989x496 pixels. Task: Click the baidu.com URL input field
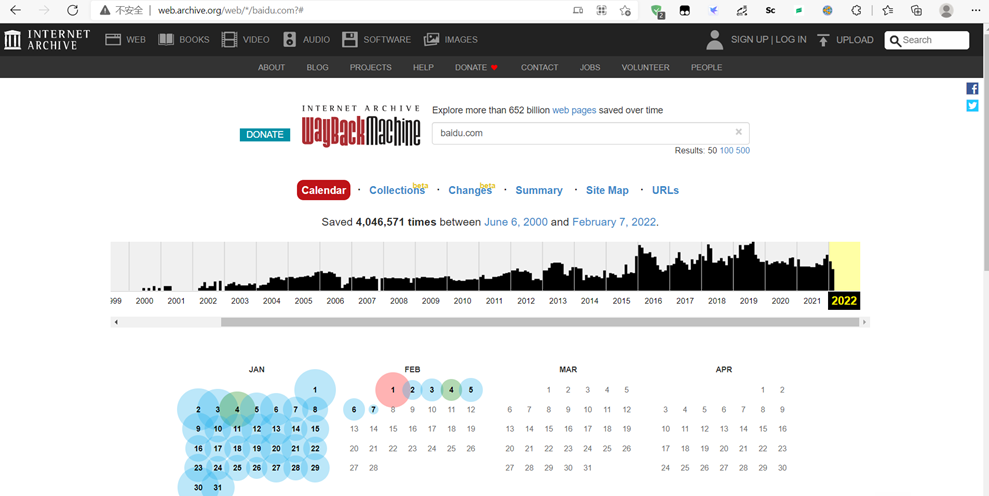point(590,133)
